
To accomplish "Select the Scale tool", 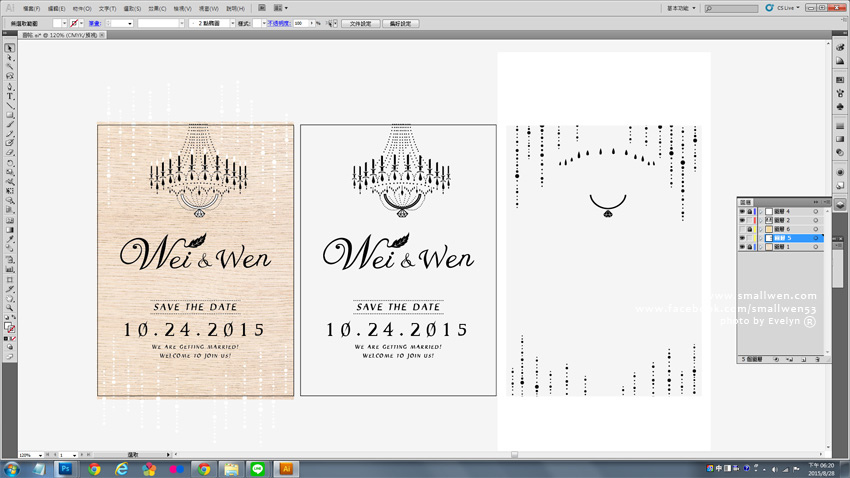I will point(10,172).
